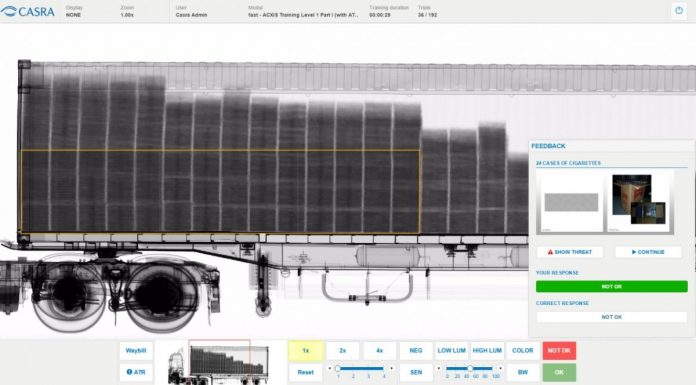Click the power icon in top right

679,11
